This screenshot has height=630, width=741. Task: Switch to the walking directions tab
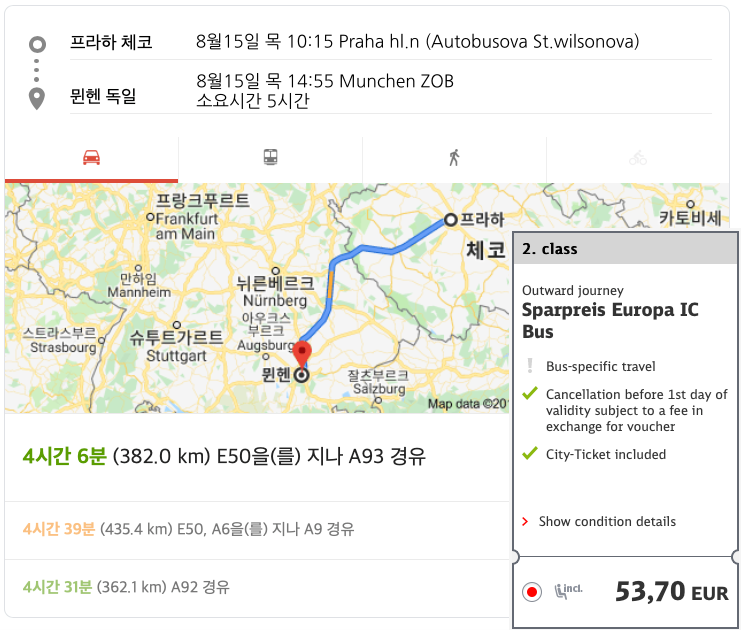454,158
